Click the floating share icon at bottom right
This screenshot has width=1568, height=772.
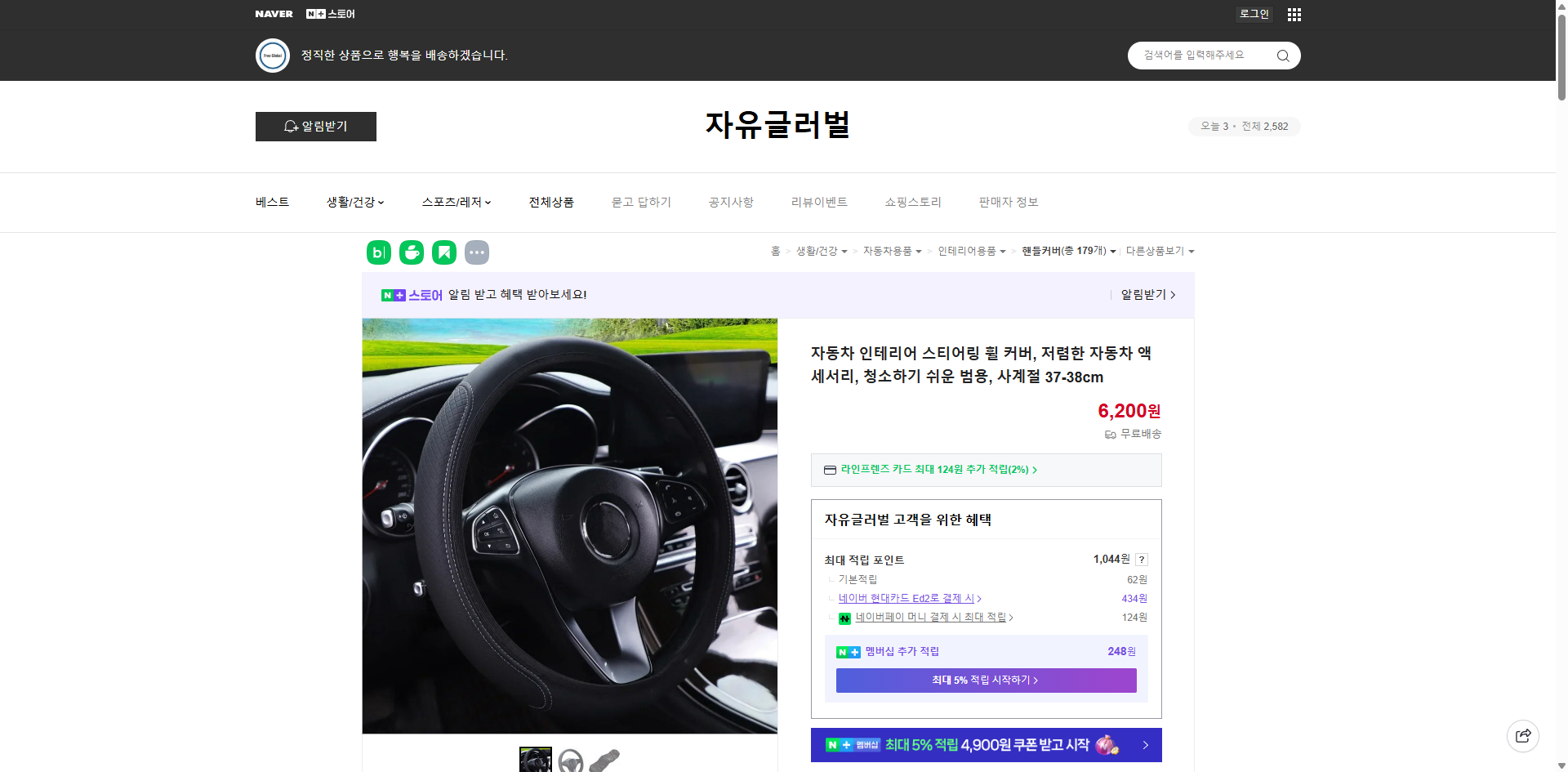click(x=1523, y=735)
